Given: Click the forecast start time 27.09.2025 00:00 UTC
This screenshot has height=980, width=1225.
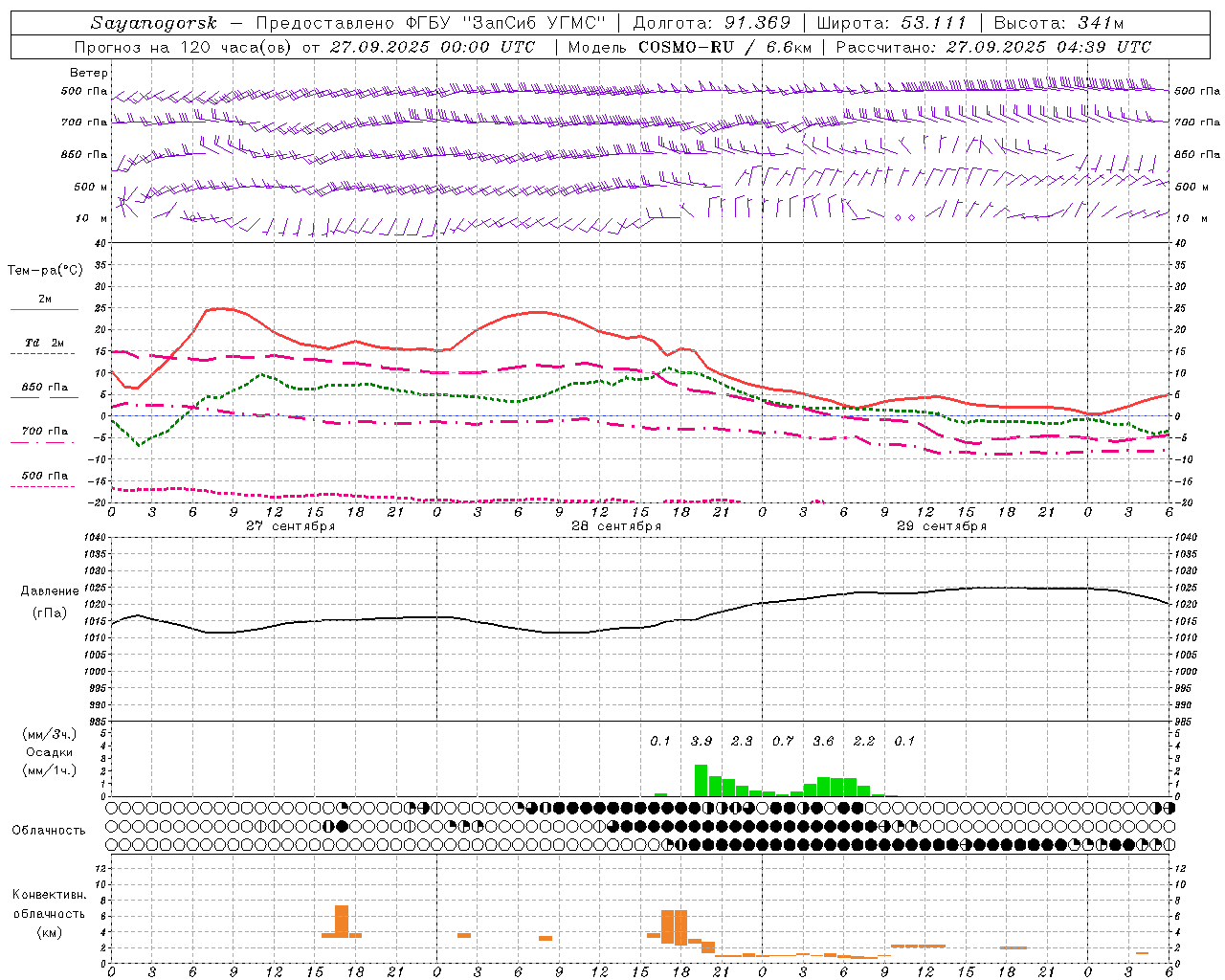Looking at the screenshot, I should pos(433,47).
